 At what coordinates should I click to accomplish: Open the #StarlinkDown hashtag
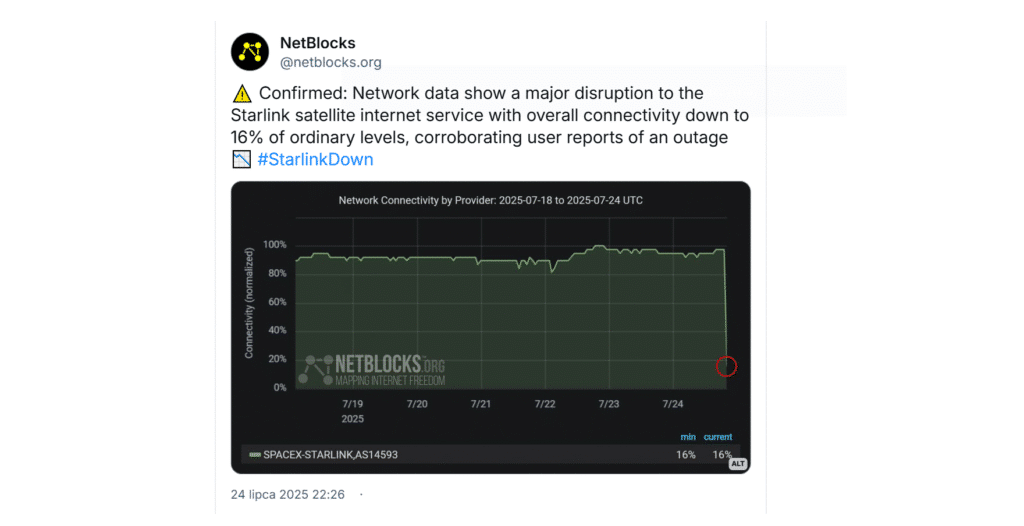coord(315,159)
